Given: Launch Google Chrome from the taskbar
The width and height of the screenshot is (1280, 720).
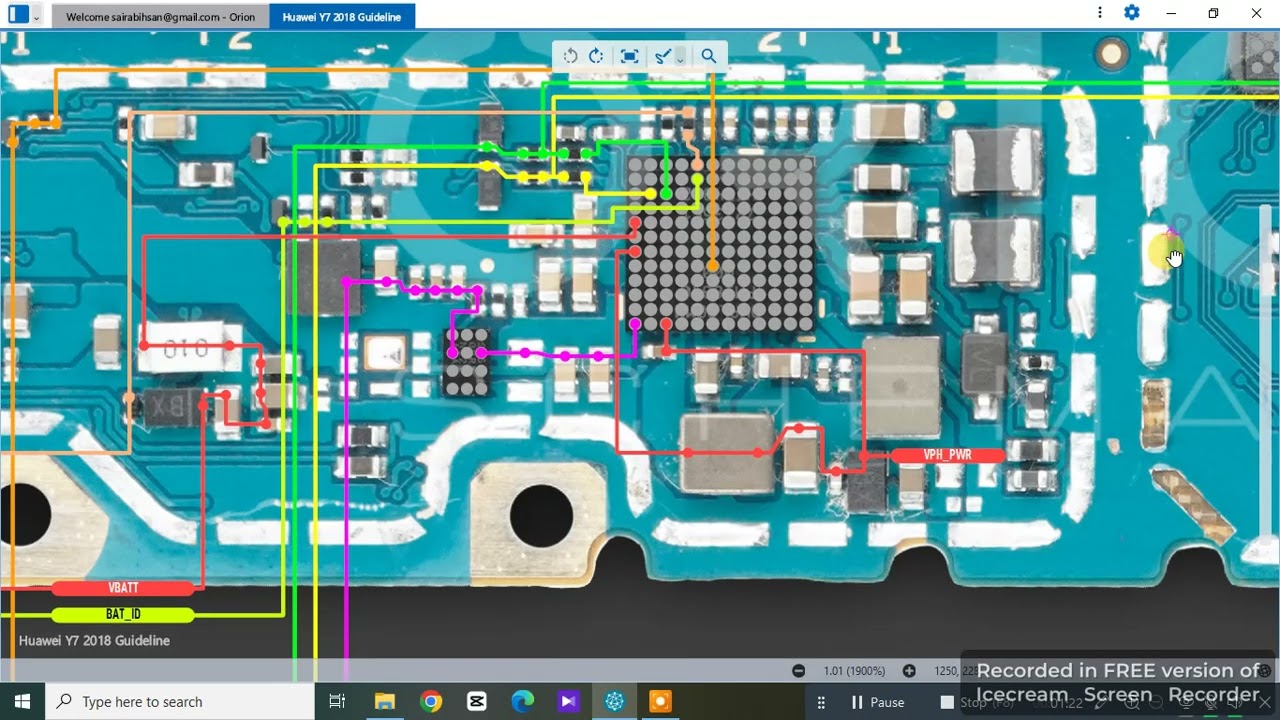Looking at the screenshot, I should click(x=431, y=702).
